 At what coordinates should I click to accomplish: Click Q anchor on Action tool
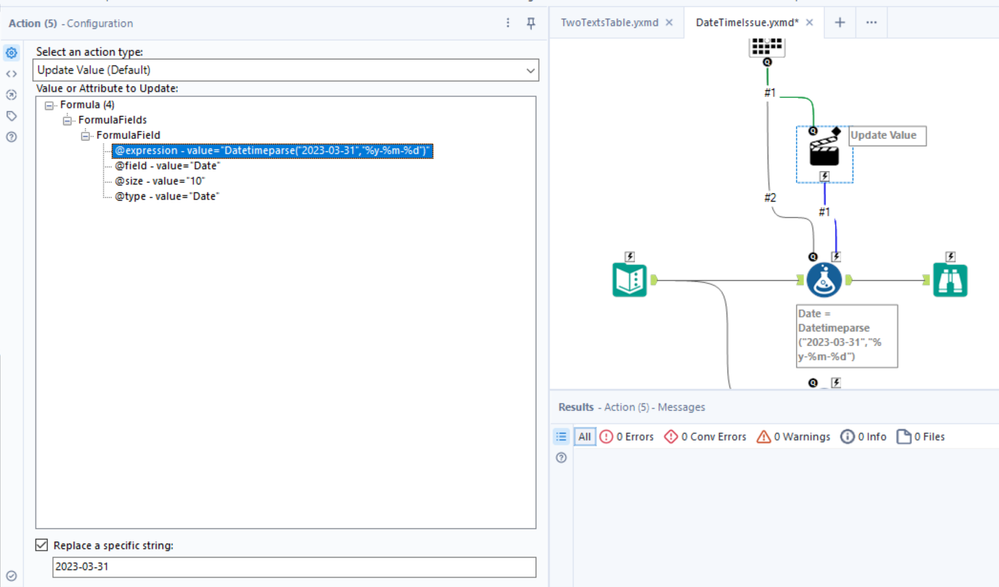coord(813,131)
